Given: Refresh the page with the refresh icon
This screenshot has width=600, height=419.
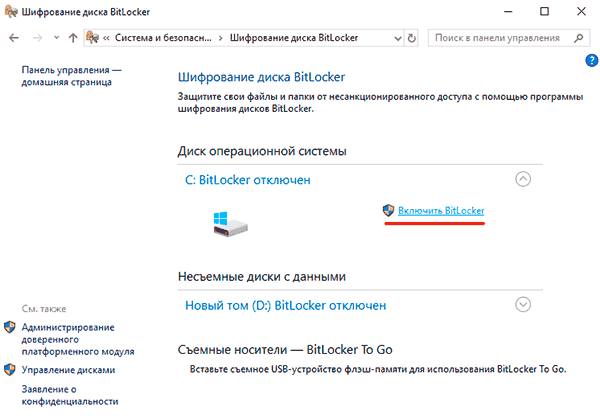Looking at the screenshot, I should (411, 38).
